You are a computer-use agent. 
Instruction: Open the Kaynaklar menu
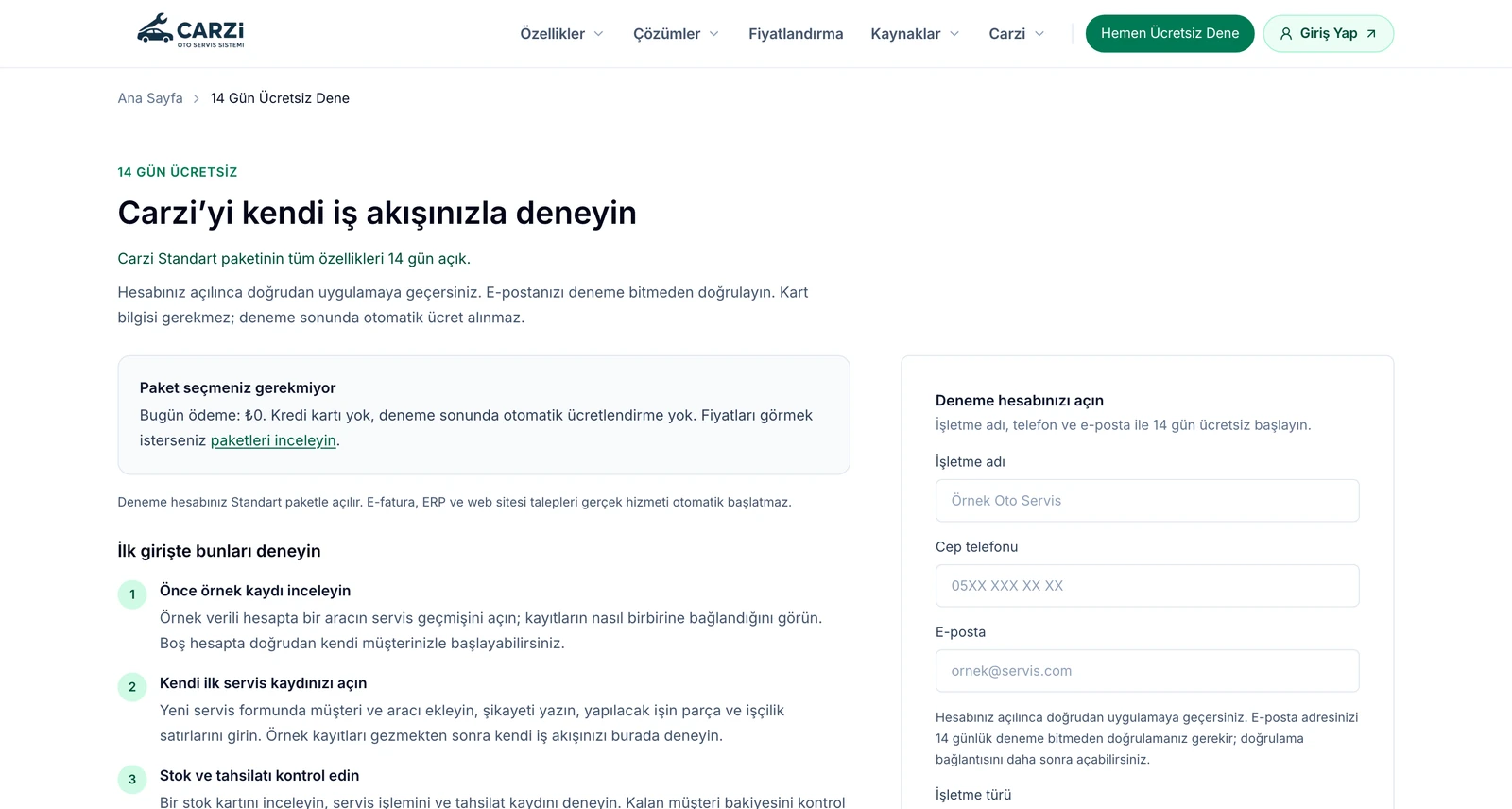(915, 34)
